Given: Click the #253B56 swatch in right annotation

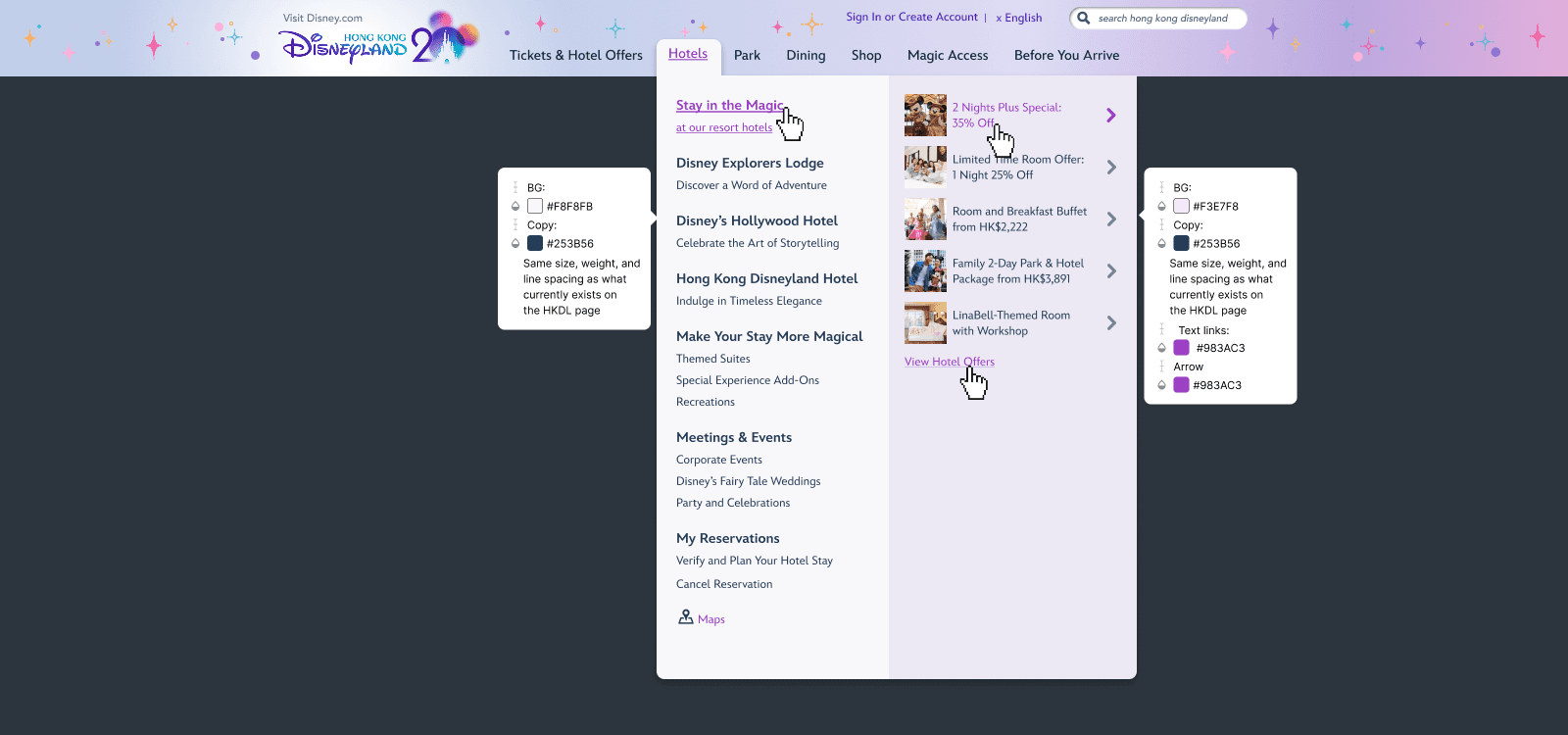Looking at the screenshot, I should [1182, 243].
